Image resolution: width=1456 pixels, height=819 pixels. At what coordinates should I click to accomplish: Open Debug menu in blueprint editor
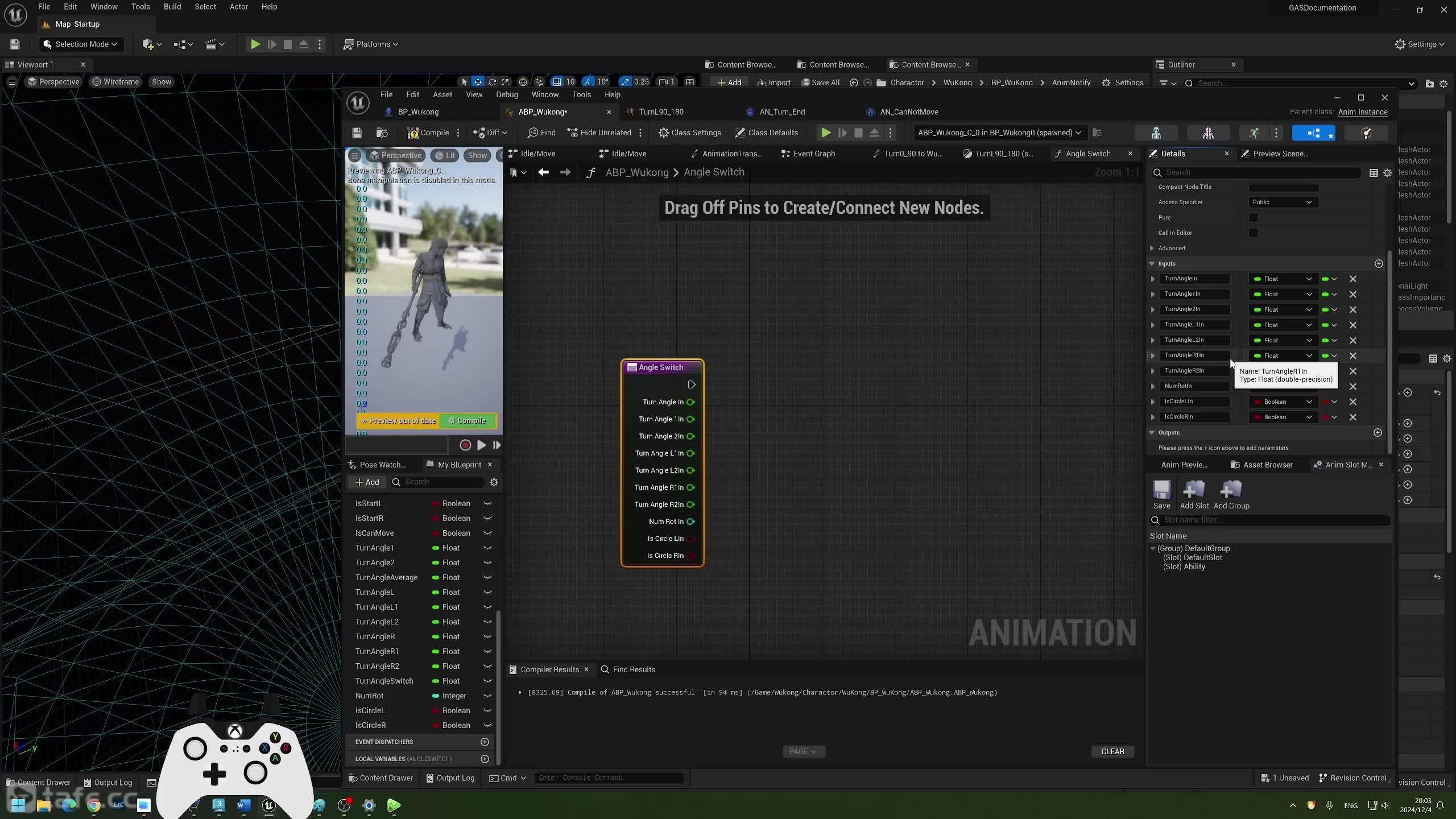click(x=506, y=94)
